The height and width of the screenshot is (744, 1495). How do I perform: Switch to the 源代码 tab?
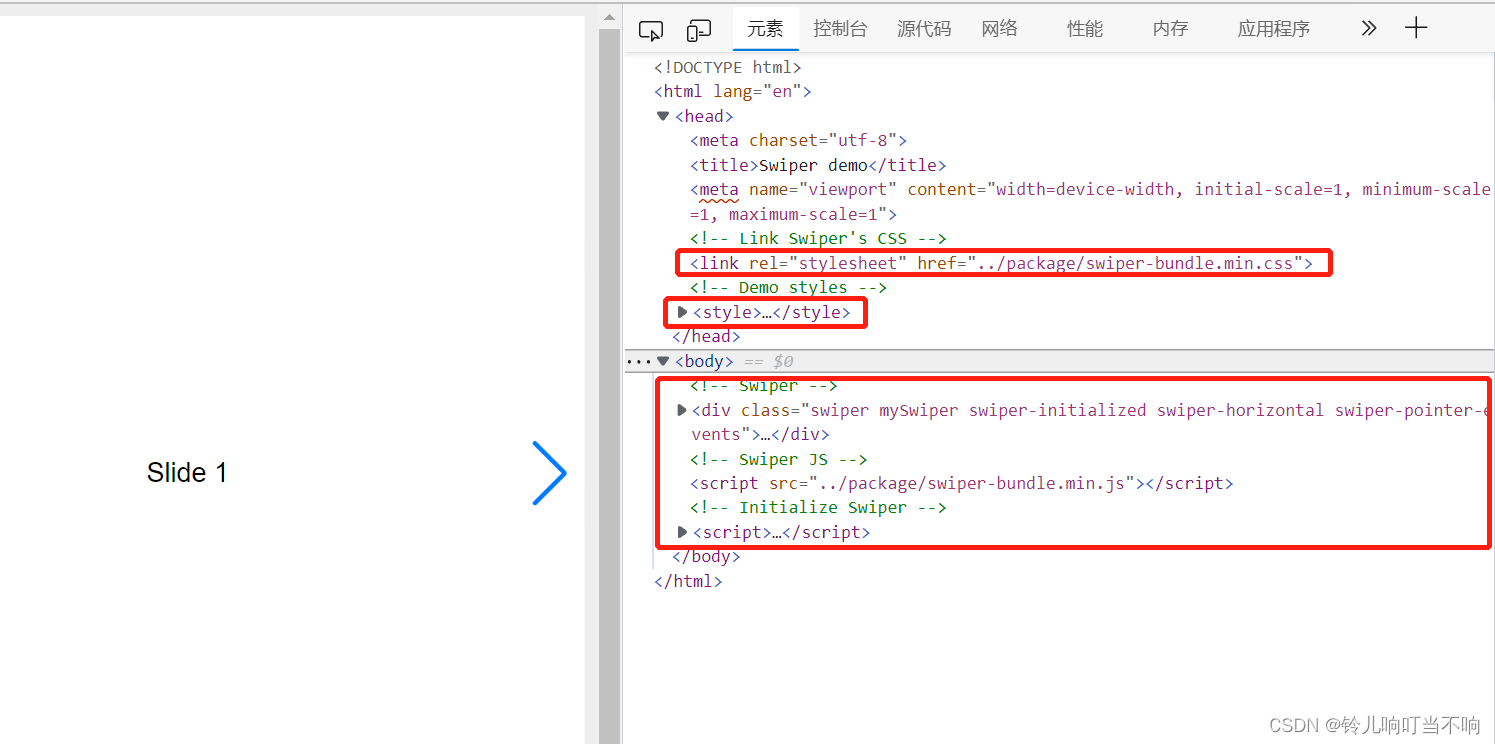924,29
